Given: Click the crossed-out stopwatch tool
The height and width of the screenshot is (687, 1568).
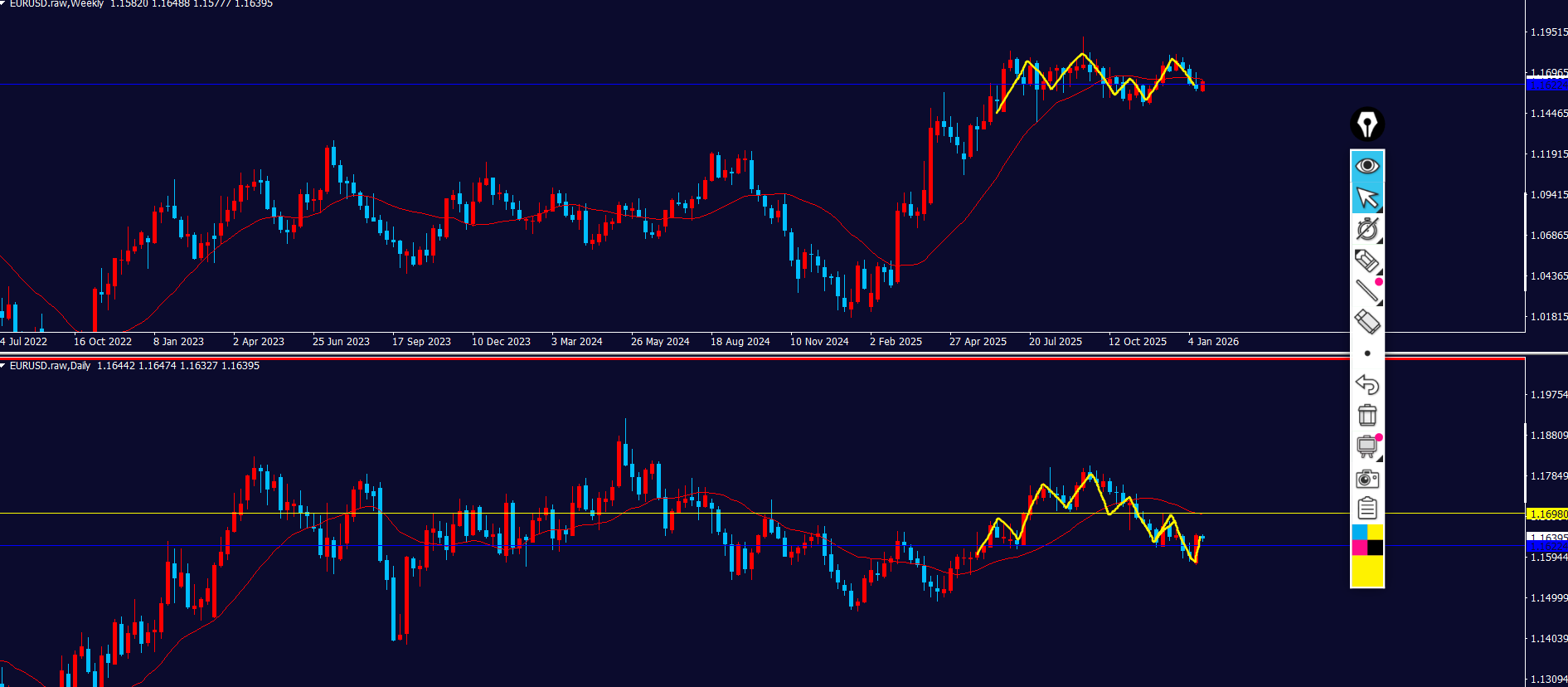Looking at the screenshot, I should (x=1367, y=229).
